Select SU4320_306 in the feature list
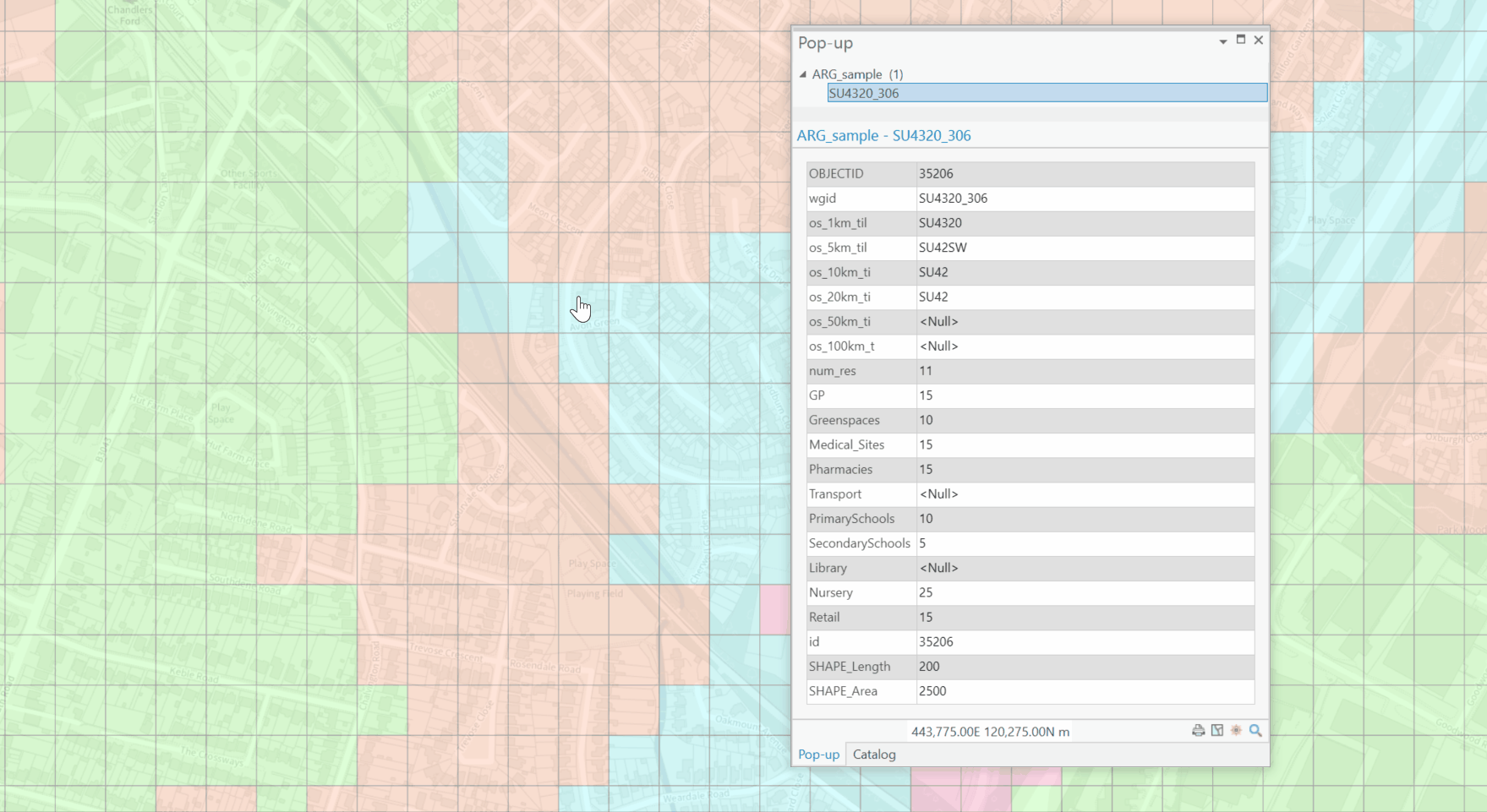Viewport: 1487px width, 812px height. [x=864, y=93]
